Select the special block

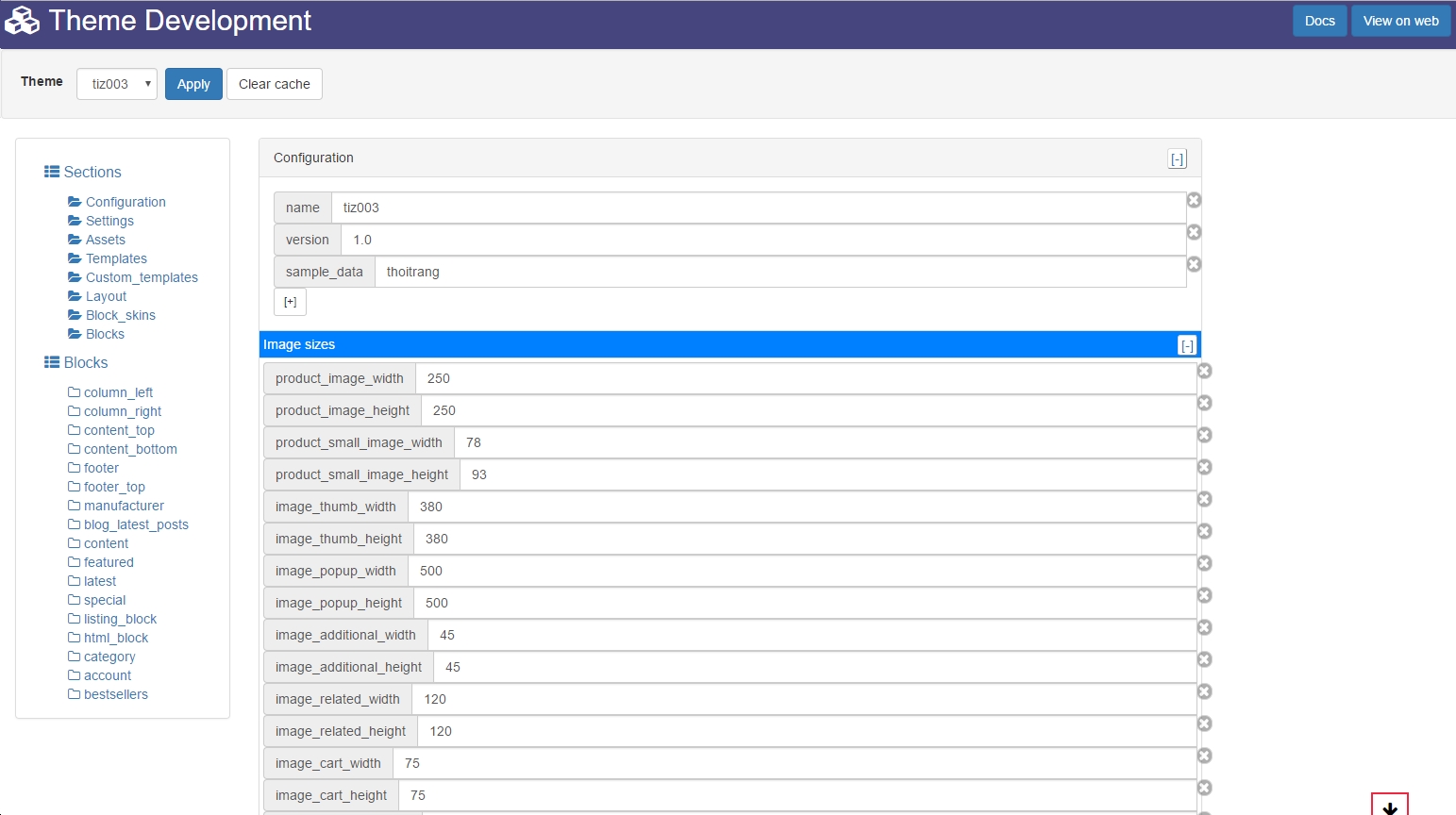coord(97,600)
